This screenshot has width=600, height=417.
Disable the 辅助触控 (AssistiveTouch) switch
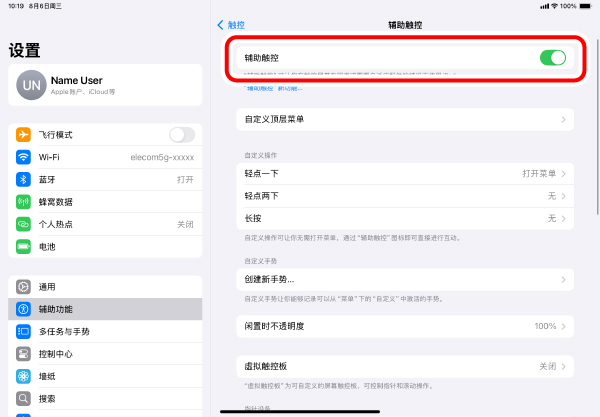coord(552,58)
